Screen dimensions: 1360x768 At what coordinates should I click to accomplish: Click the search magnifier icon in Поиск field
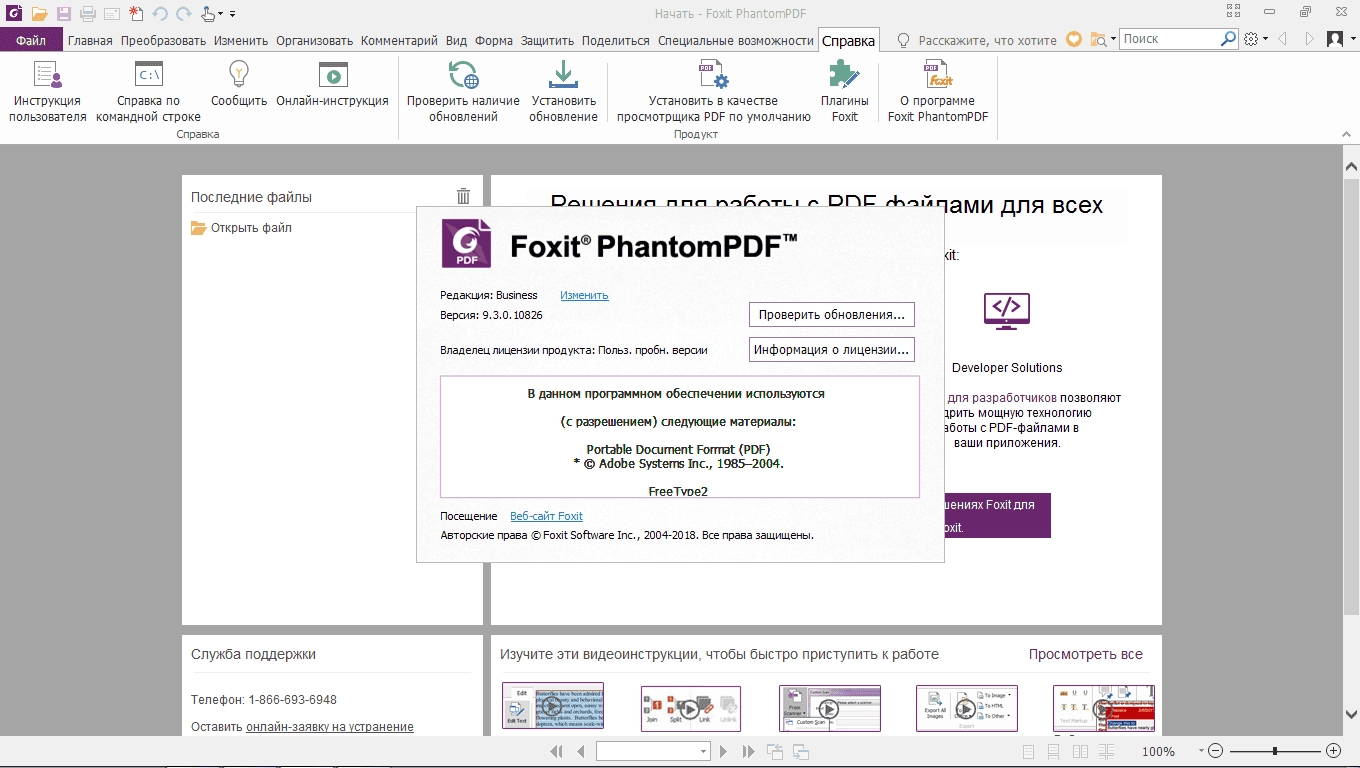1228,39
